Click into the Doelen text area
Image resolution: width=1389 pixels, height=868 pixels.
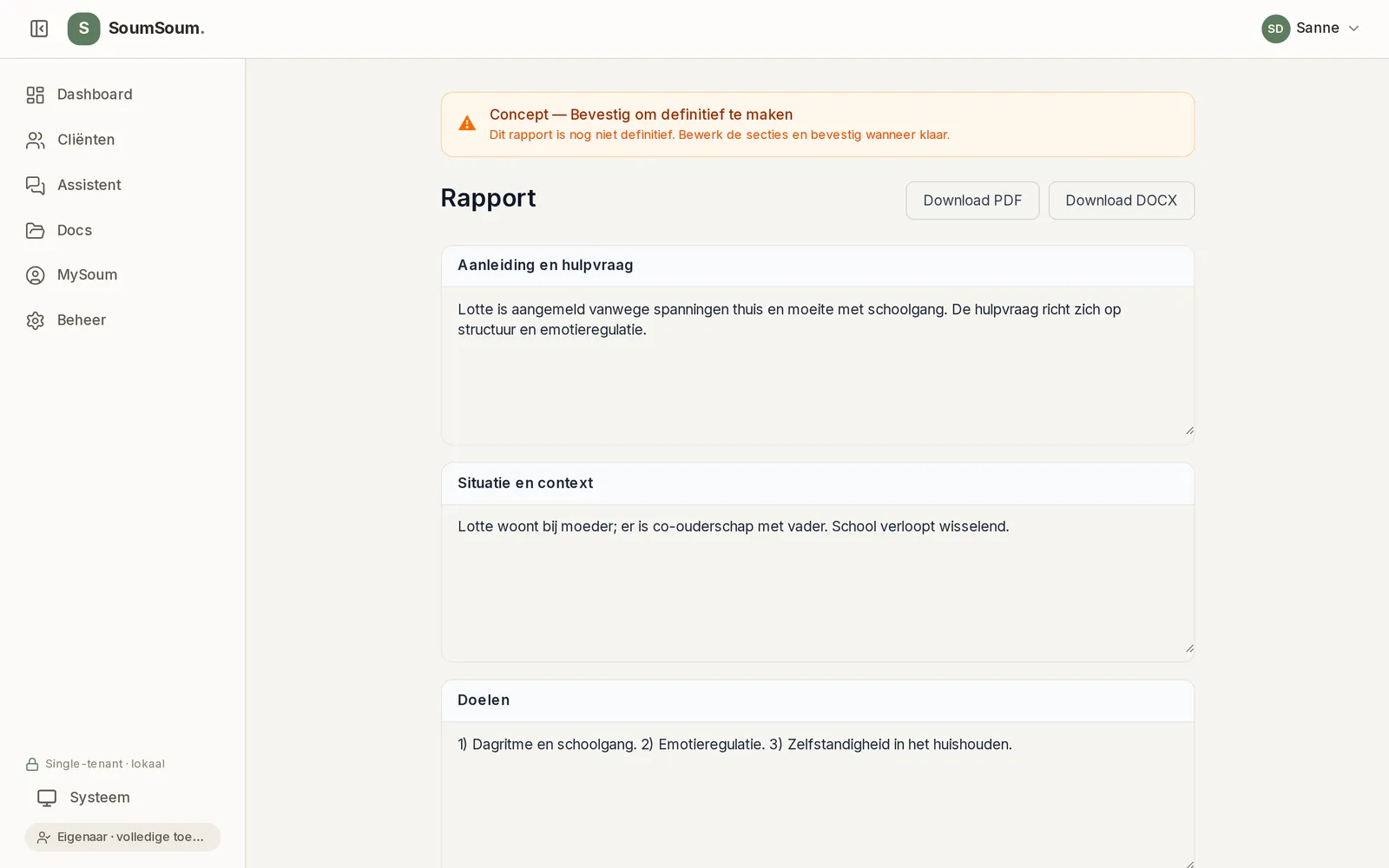coord(818,795)
